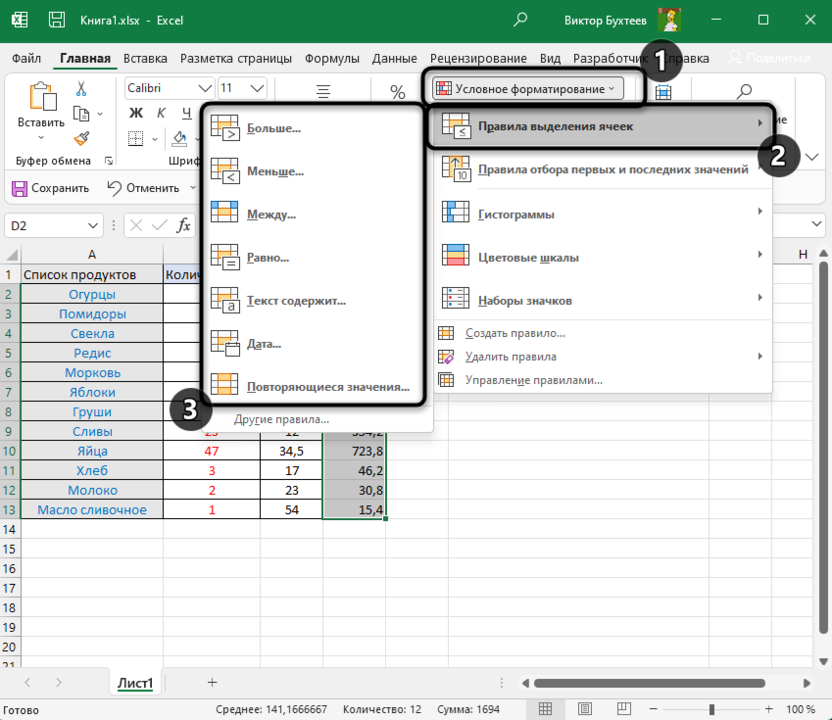Click the Cut scissors icon
This screenshot has width=832, height=720.
(x=81, y=90)
